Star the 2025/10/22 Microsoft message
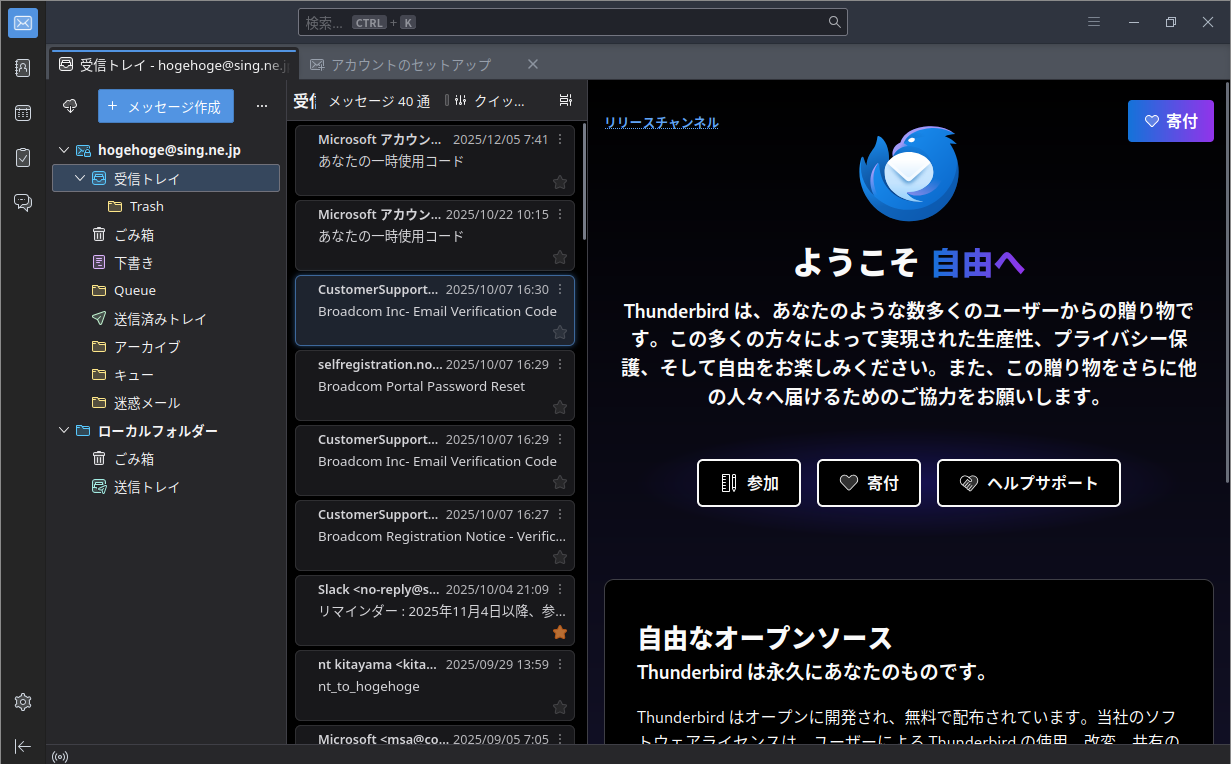Screen dimensions: 1231x764 (x=560, y=257)
